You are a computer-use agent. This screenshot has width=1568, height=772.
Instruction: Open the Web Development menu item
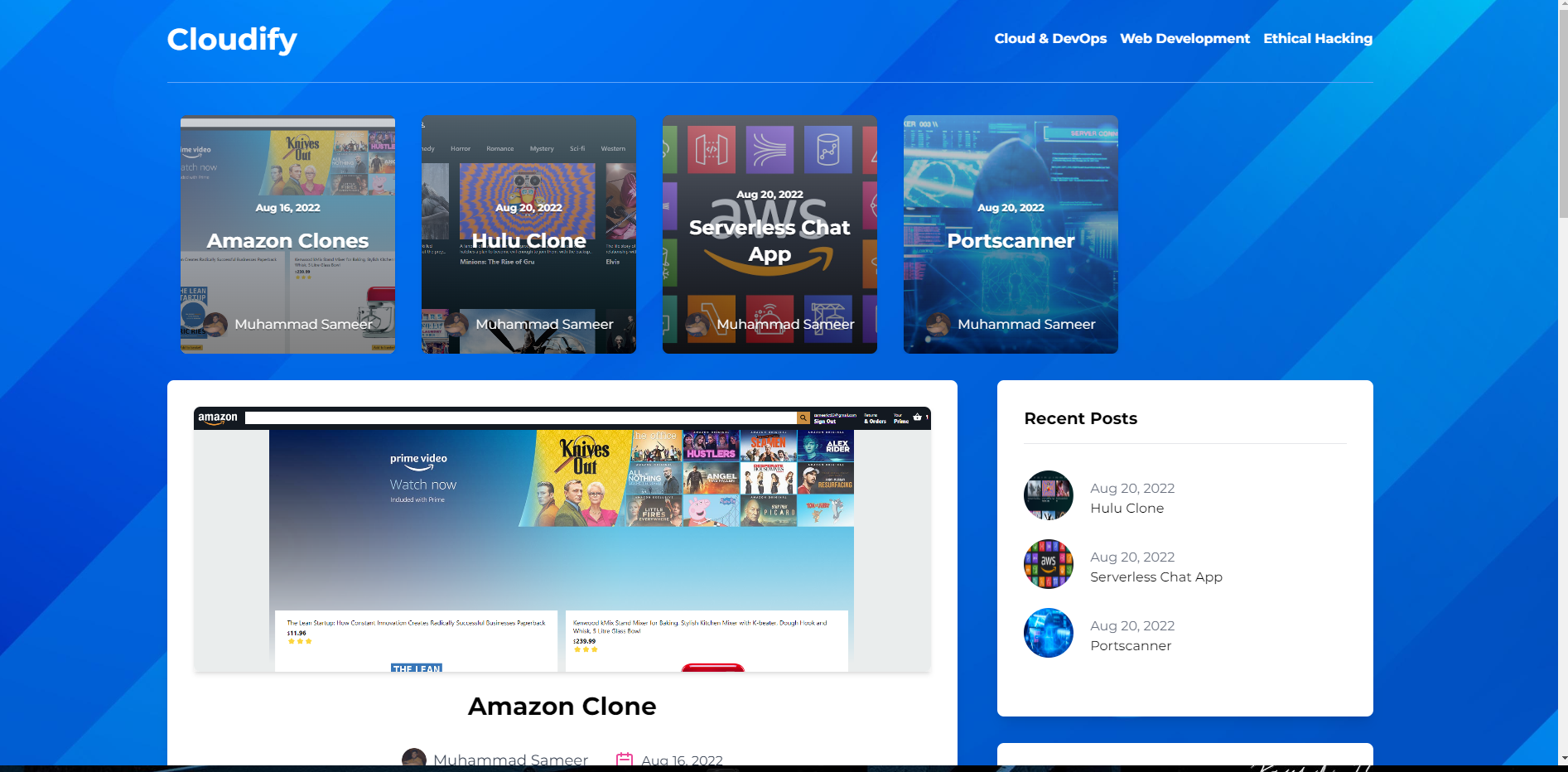[x=1184, y=38]
